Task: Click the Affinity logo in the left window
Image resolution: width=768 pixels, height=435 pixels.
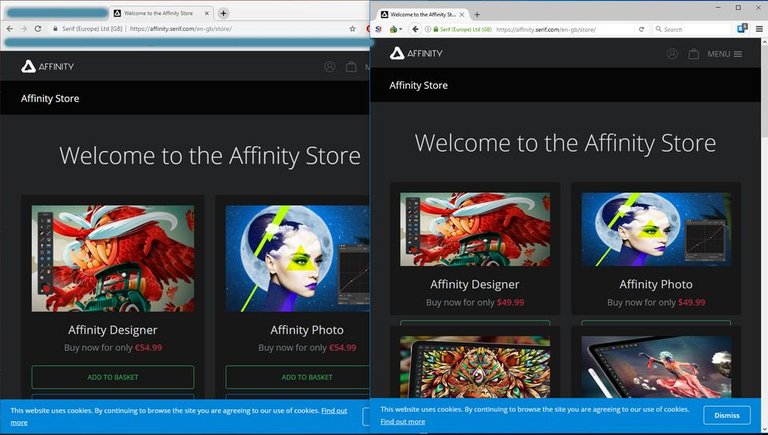Action: pyautogui.click(x=48, y=66)
